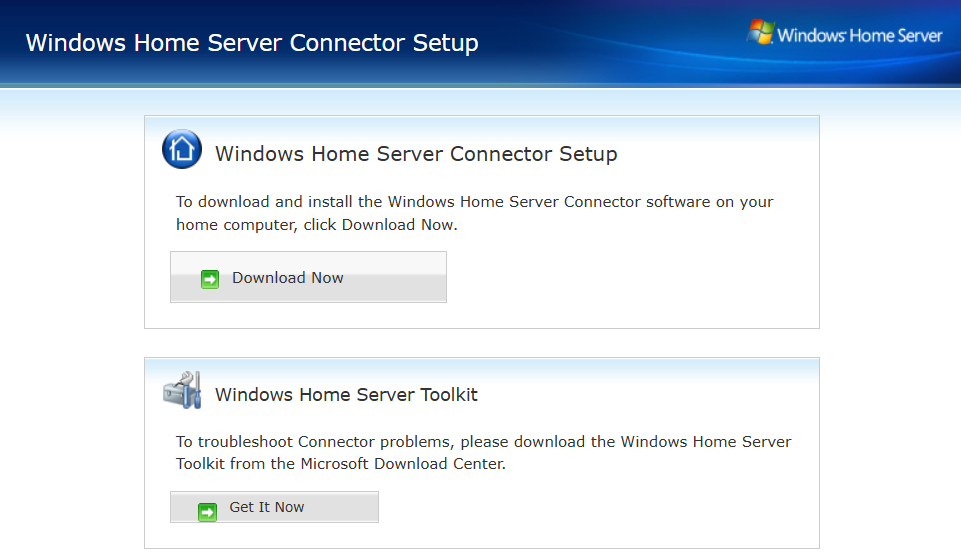Select the Connector Setup heading beside the house icon

pos(416,154)
